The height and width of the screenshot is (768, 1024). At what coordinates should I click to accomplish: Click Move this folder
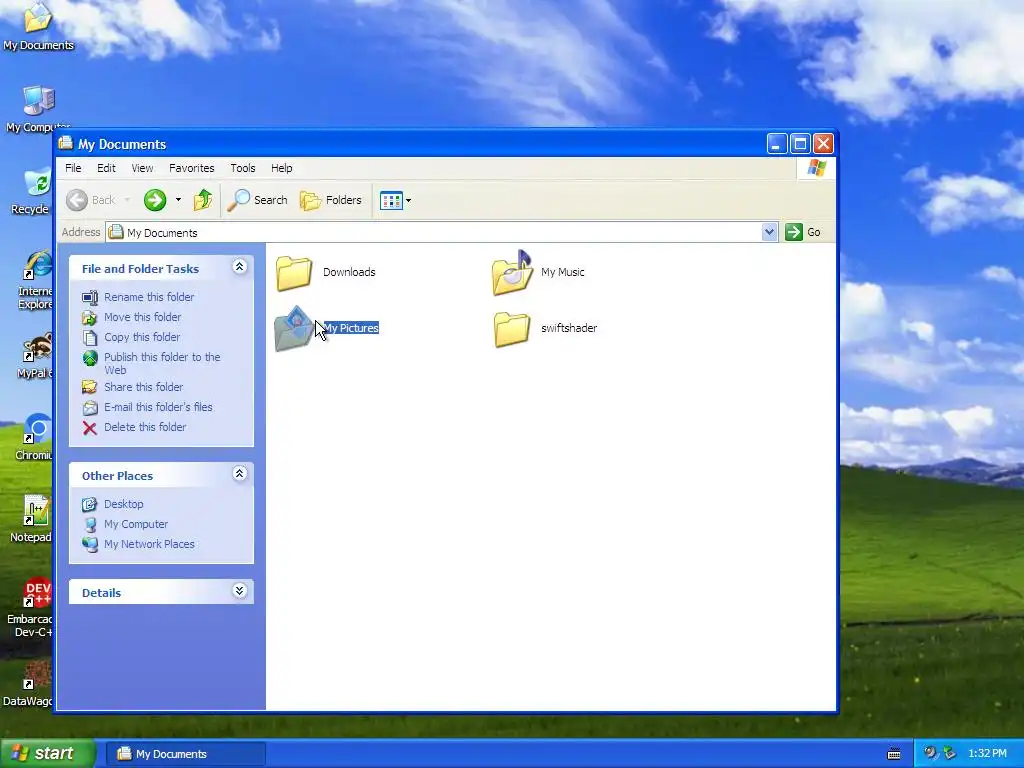pos(142,317)
